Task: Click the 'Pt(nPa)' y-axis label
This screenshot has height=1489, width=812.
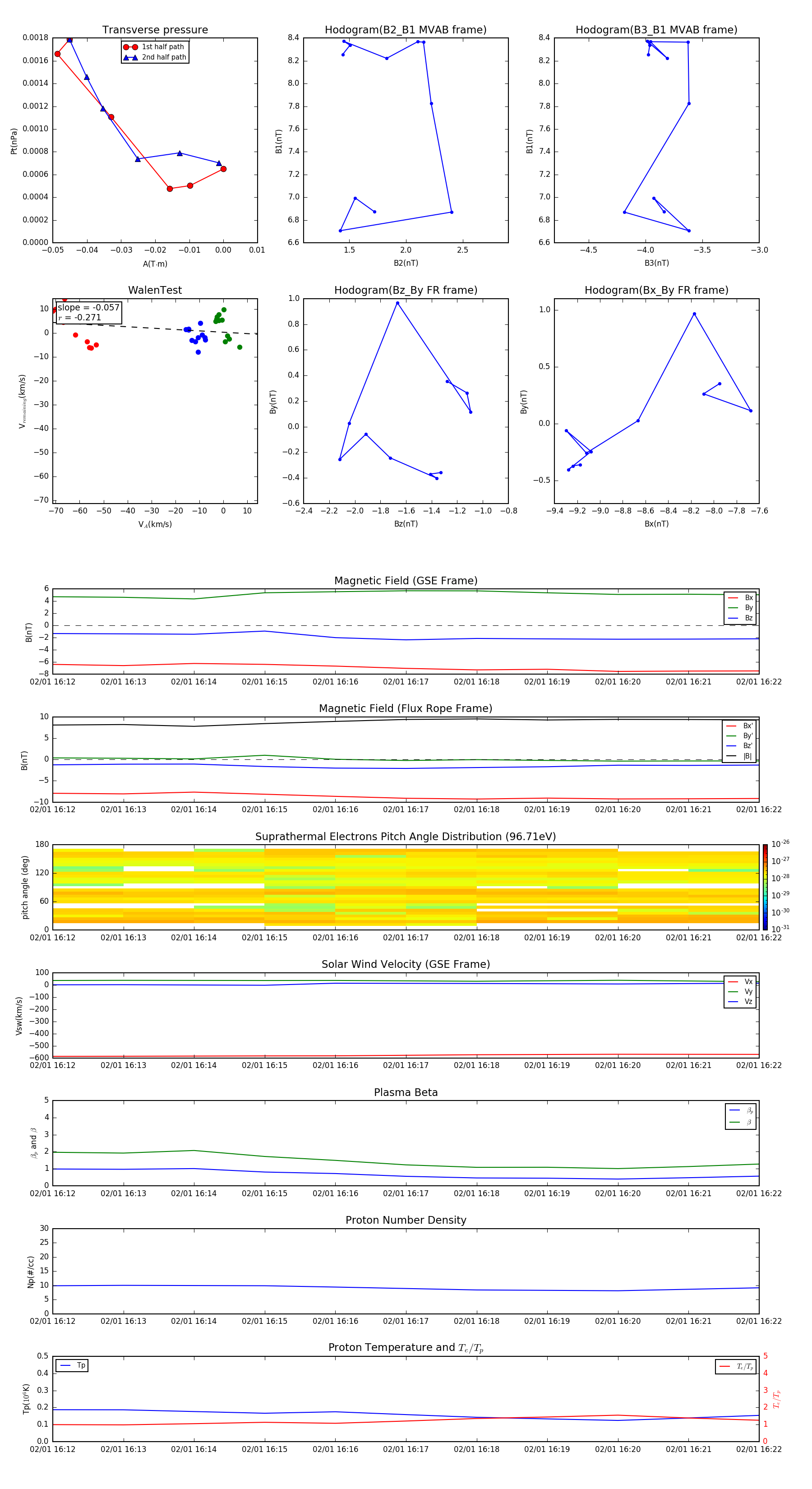Action: click(x=14, y=140)
